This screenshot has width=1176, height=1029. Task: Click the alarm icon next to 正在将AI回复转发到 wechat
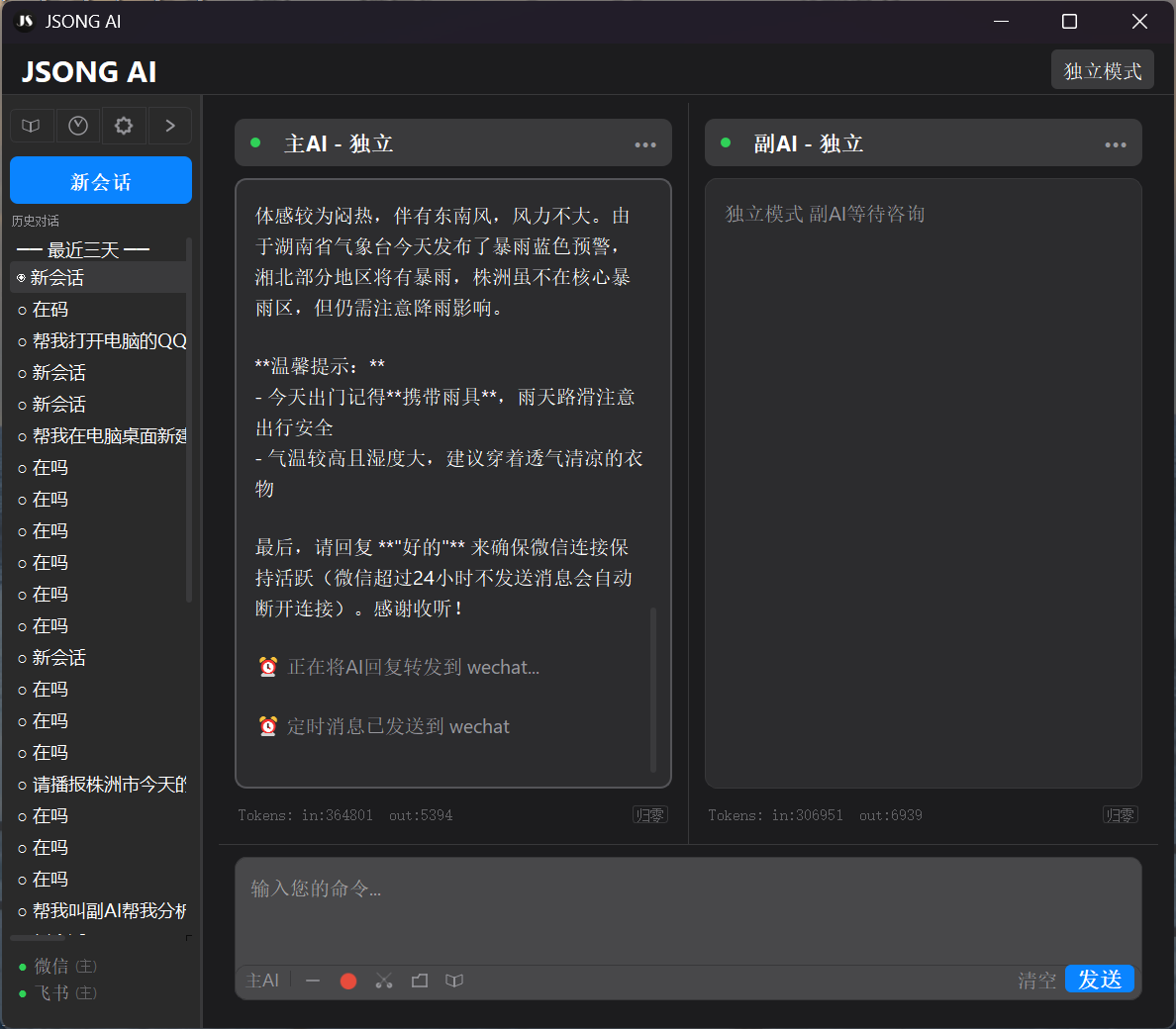[267, 666]
